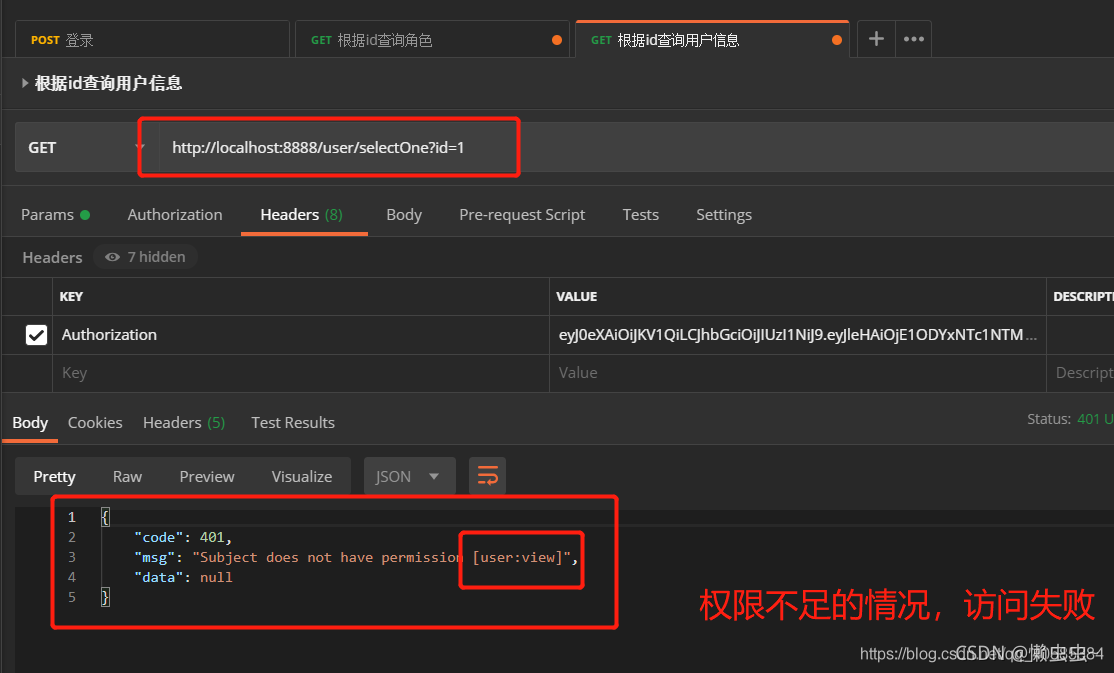
Task: Open the Authorization request tab
Action: tap(175, 215)
